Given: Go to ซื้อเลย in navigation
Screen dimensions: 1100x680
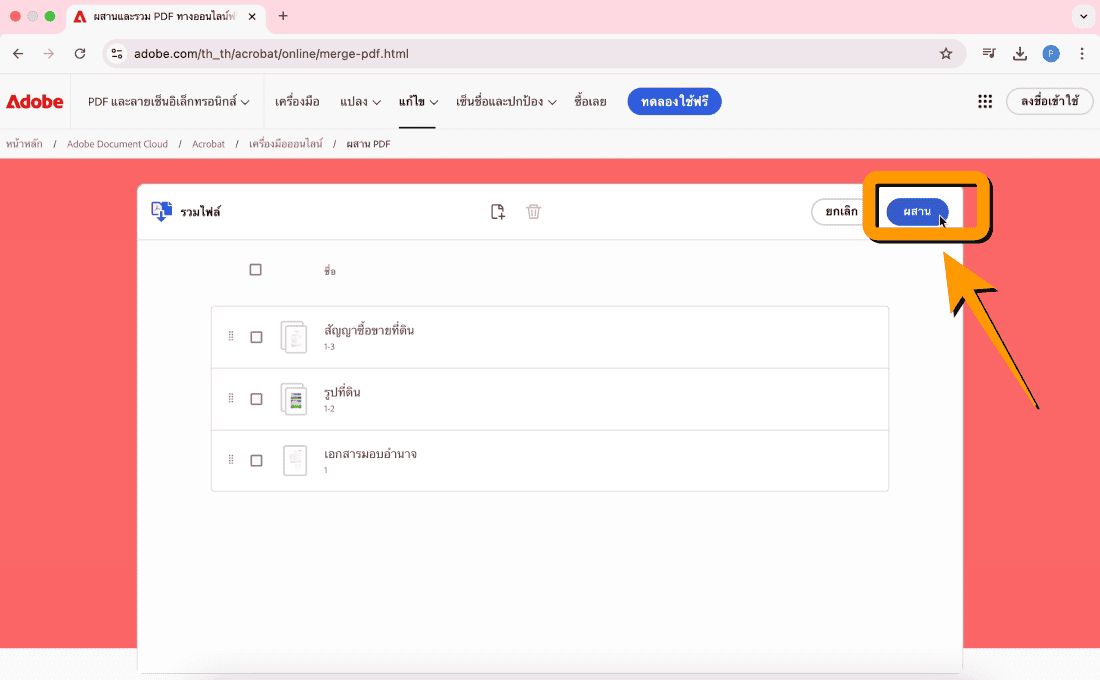Looking at the screenshot, I should pyautogui.click(x=590, y=102).
